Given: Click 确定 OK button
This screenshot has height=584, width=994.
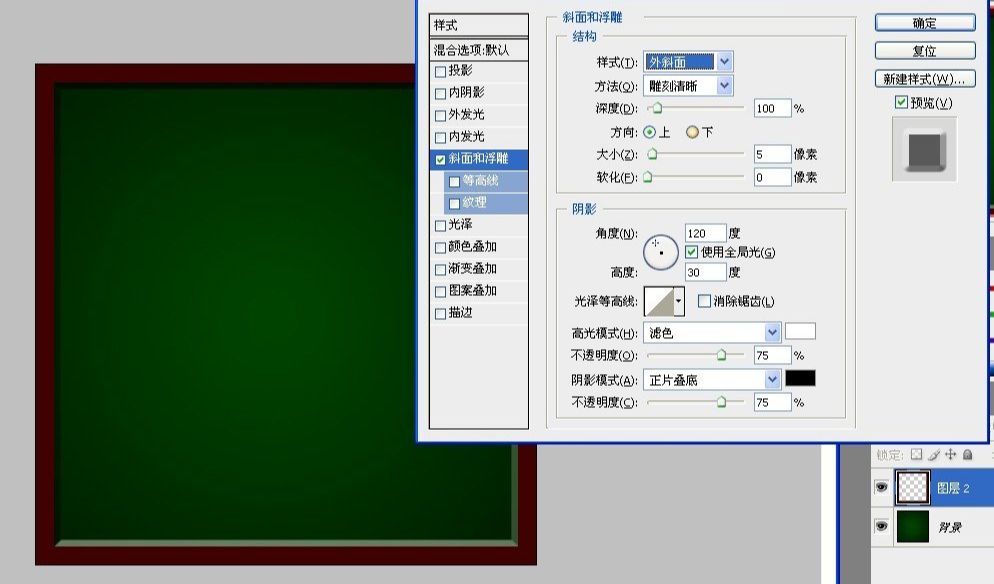Looking at the screenshot, I should pyautogui.click(x=925, y=23).
